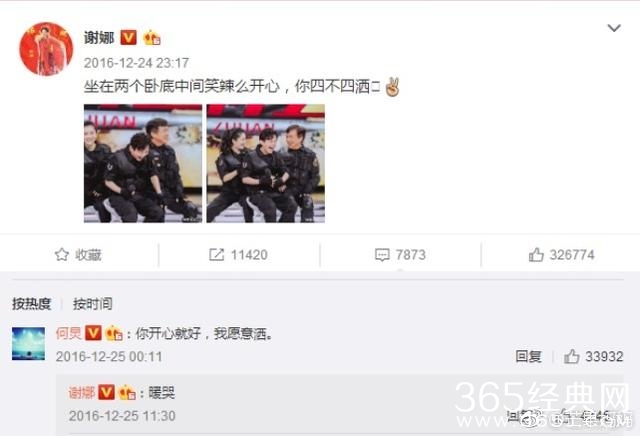This screenshot has height=436, width=640.
Task: Open 何炅's username link in the comments
Action: click(x=69, y=333)
